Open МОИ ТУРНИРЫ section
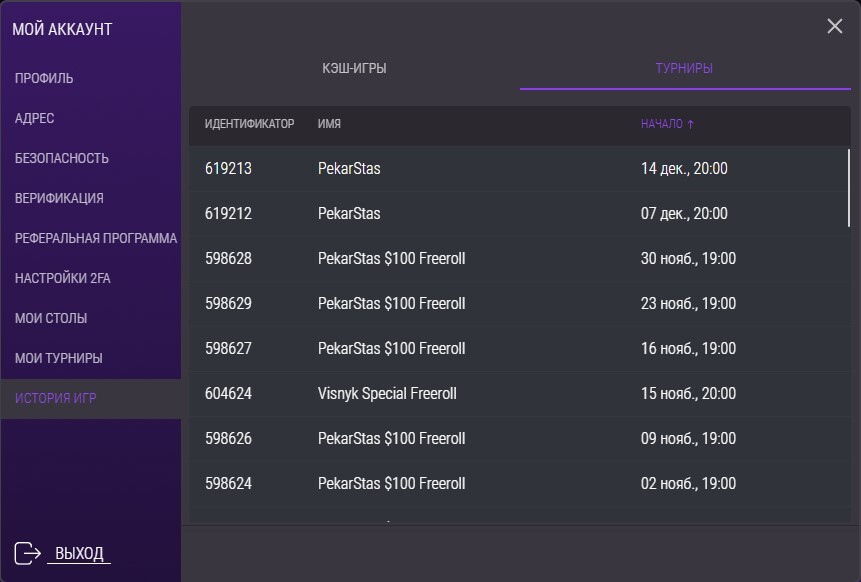 click(x=59, y=358)
